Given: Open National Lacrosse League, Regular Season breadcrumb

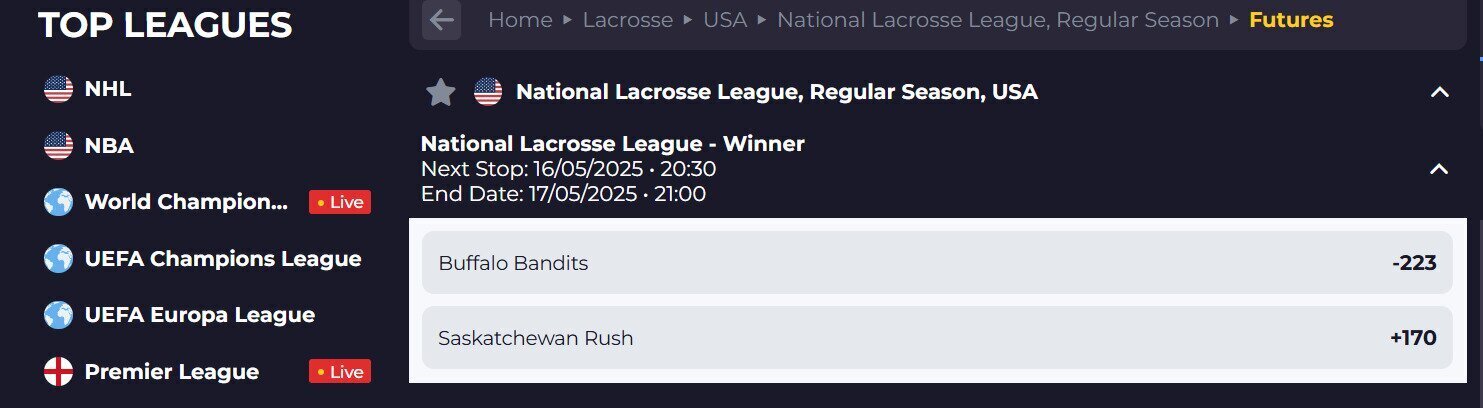Looking at the screenshot, I should [998, 20].
